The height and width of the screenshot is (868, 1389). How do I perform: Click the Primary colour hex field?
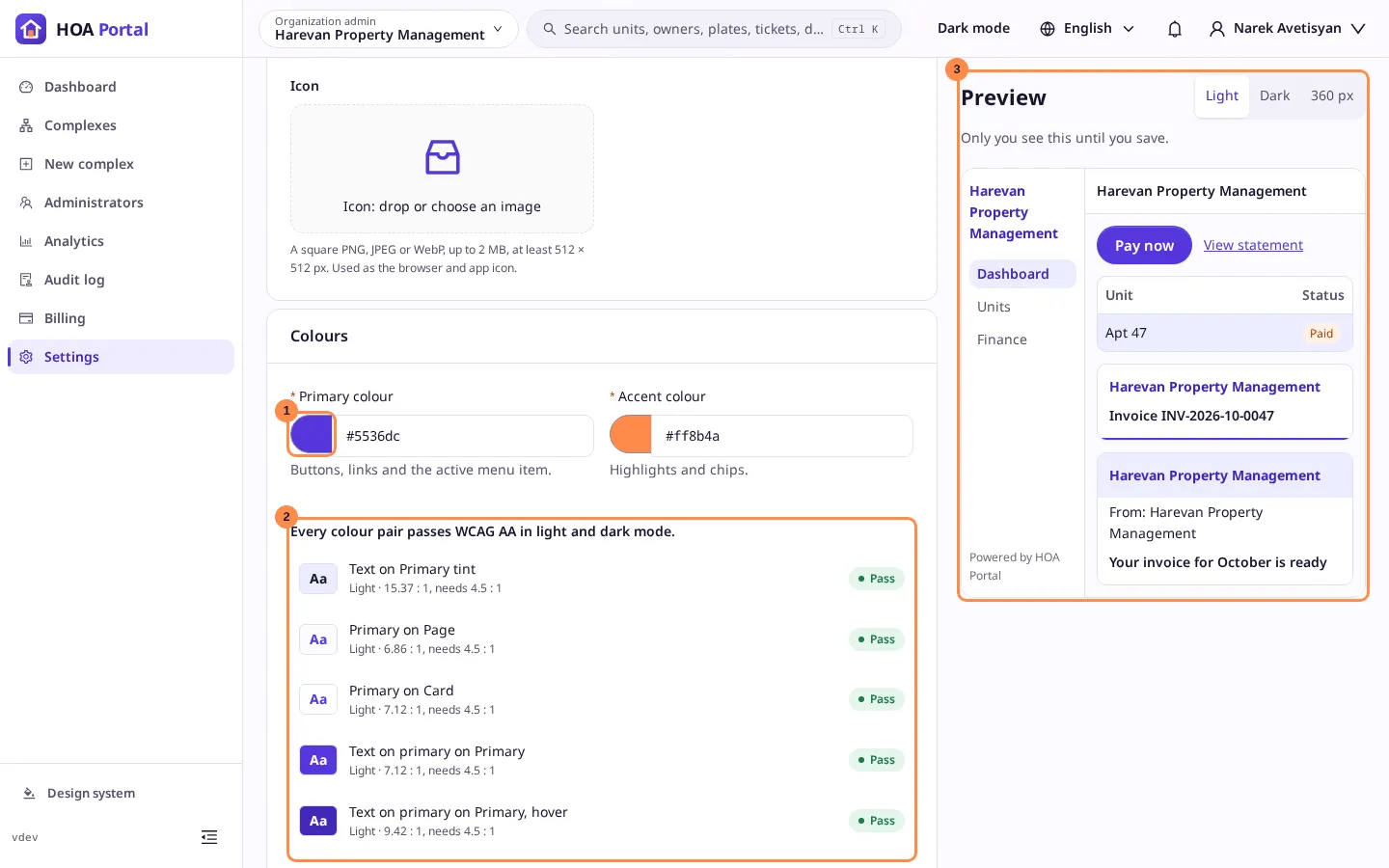pos(464,436)
